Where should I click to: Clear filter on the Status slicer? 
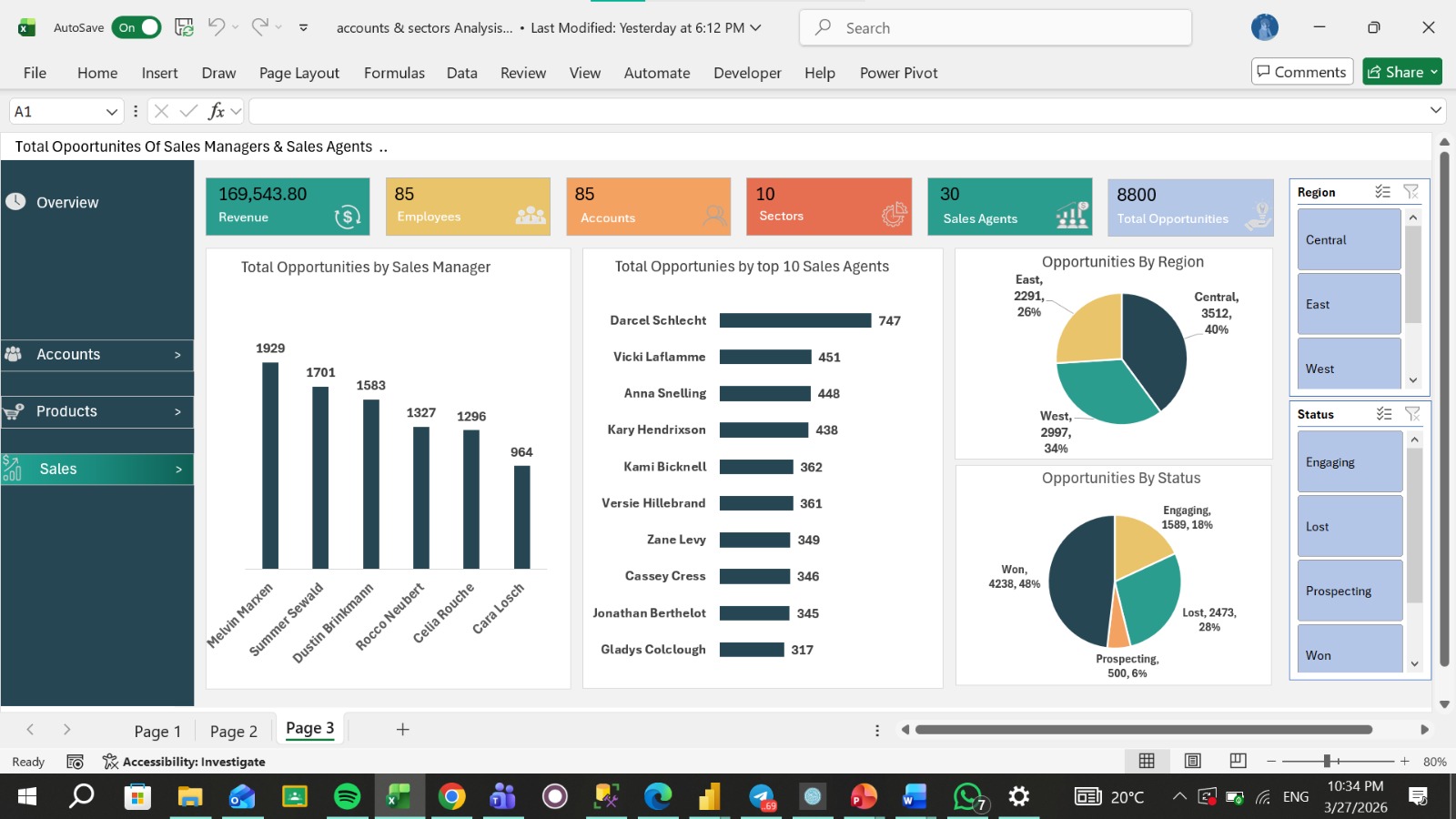pos(1412,414)
